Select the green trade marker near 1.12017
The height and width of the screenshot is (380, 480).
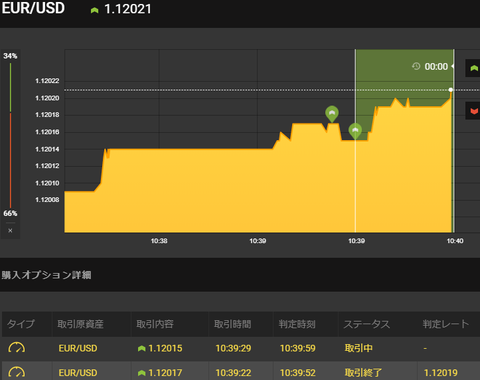click(x=332, y=114)
